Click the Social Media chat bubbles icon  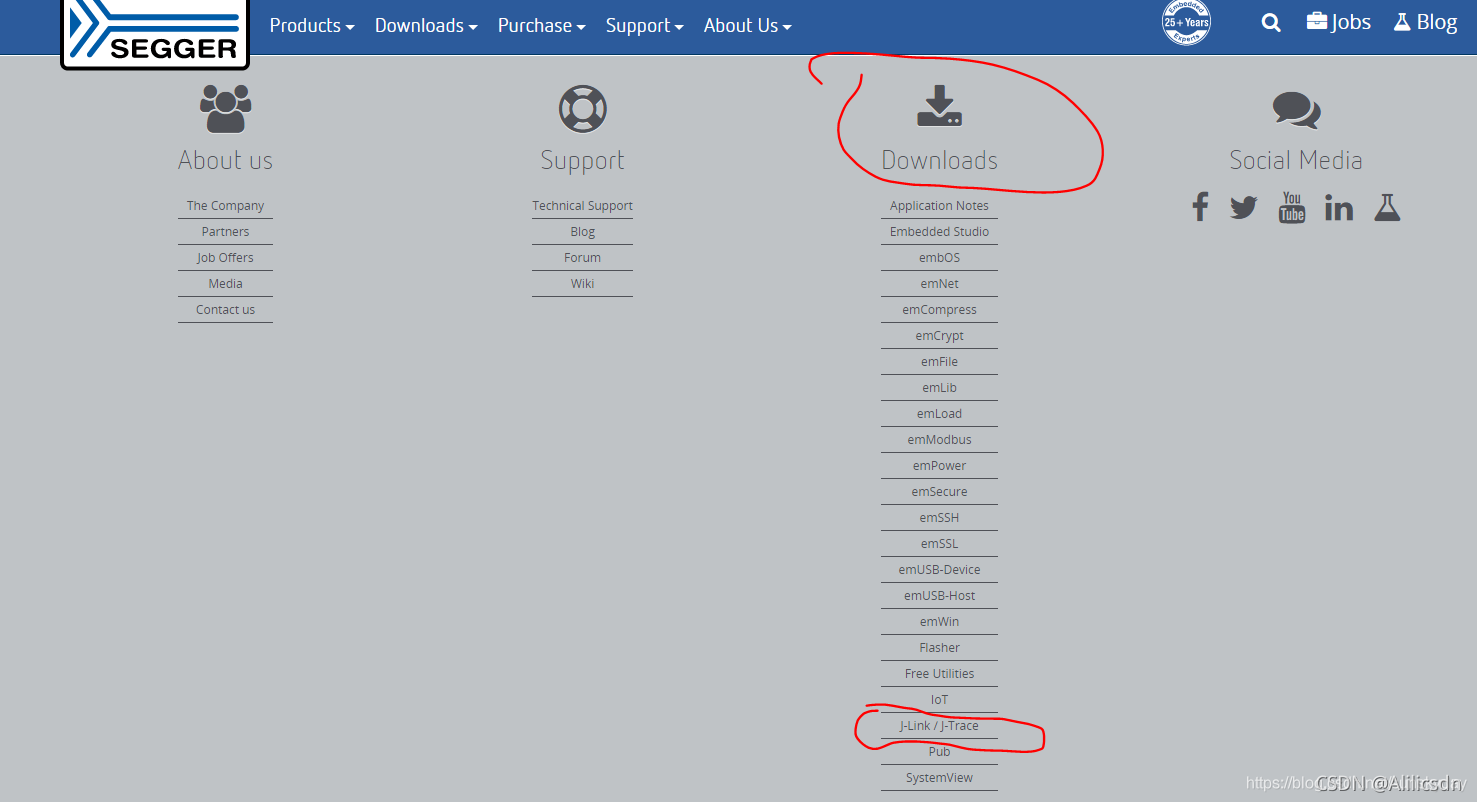click(x=1296, y=110)
